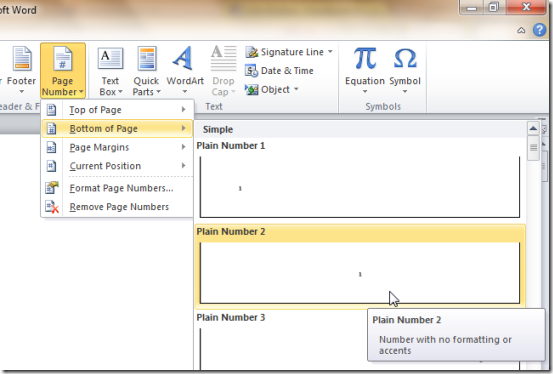
Task: Choose Format Page Numbers...
Action: (x=117, y=188)
